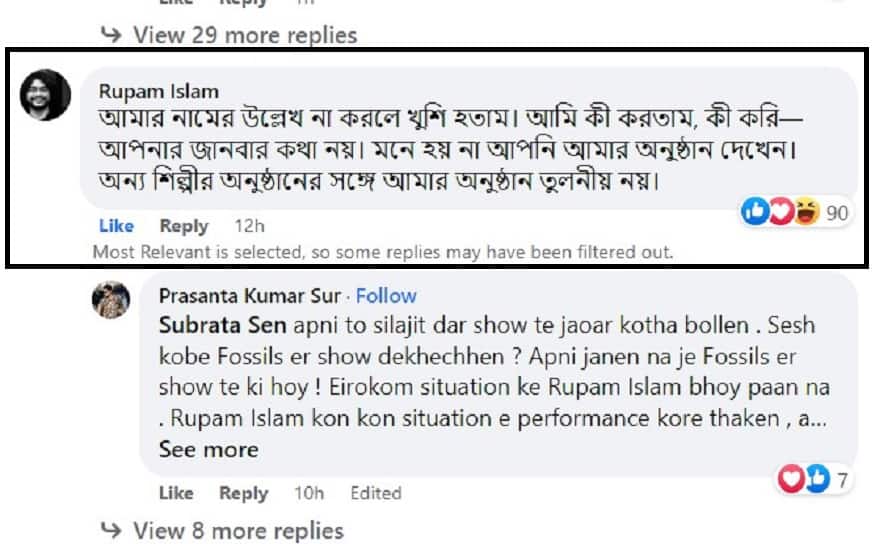Screen dimensions: 875x544
Task: Click the 10h timestamp on Prasanta's comment
Action: tap(309, 493)
